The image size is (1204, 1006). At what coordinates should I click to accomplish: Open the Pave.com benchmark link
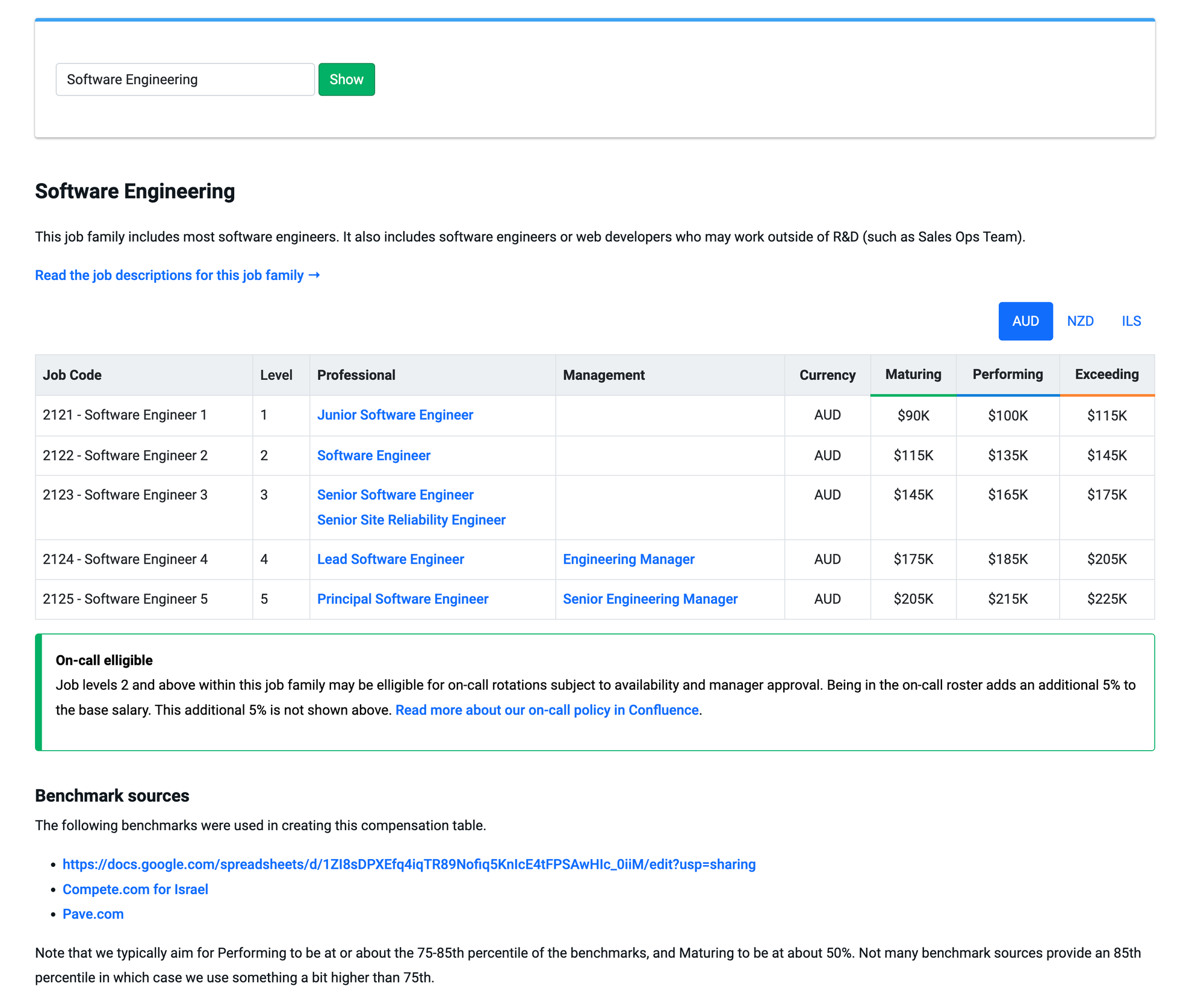click(x=93, y=914)
